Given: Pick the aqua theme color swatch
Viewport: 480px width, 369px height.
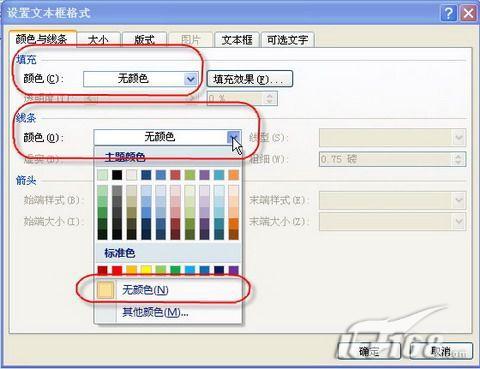Looking at the screenshot, I should pos(219,175).
